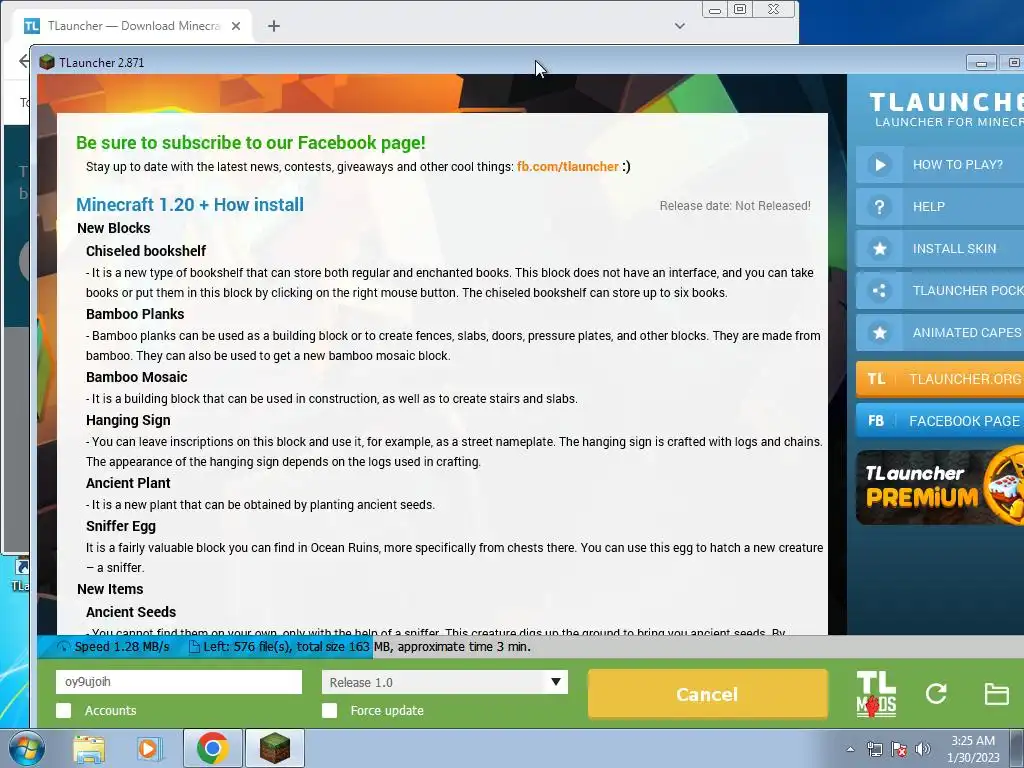
Task: Click the TLAUNCHER.ORG orange button
Action: pyautogui.click(x=940, y=379)
